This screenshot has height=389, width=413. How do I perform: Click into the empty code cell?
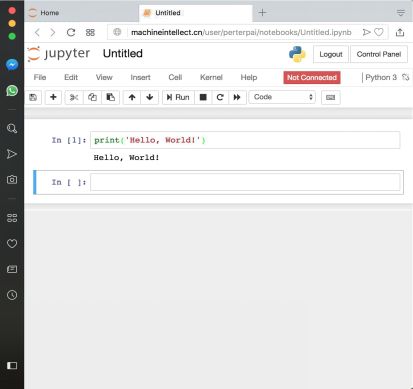[x=245, y=182]
